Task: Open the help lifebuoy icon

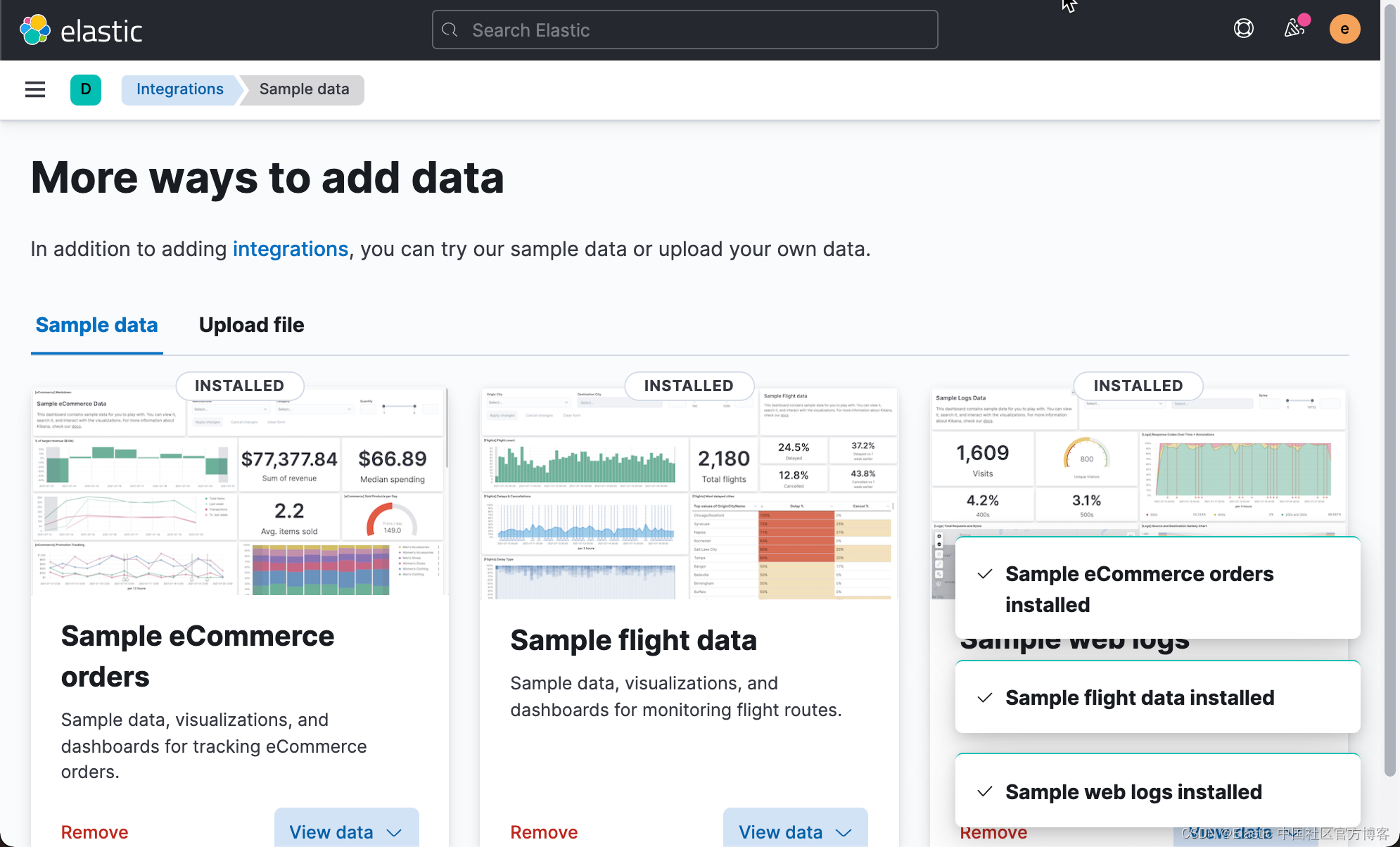Action: click(x=1243, y=29)
